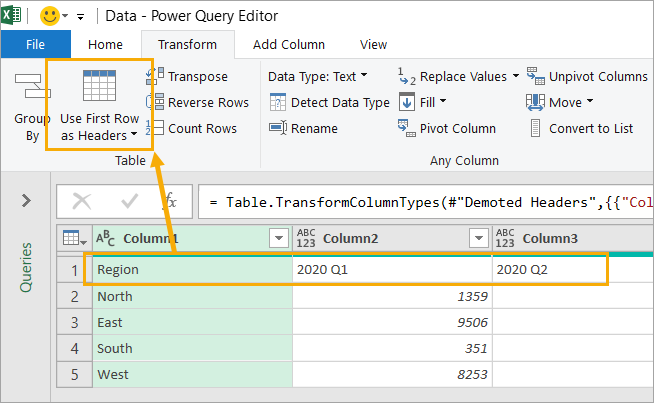The image size is (654, 403).
Task: Click the Rename label
Action: (x=314, y=128)
